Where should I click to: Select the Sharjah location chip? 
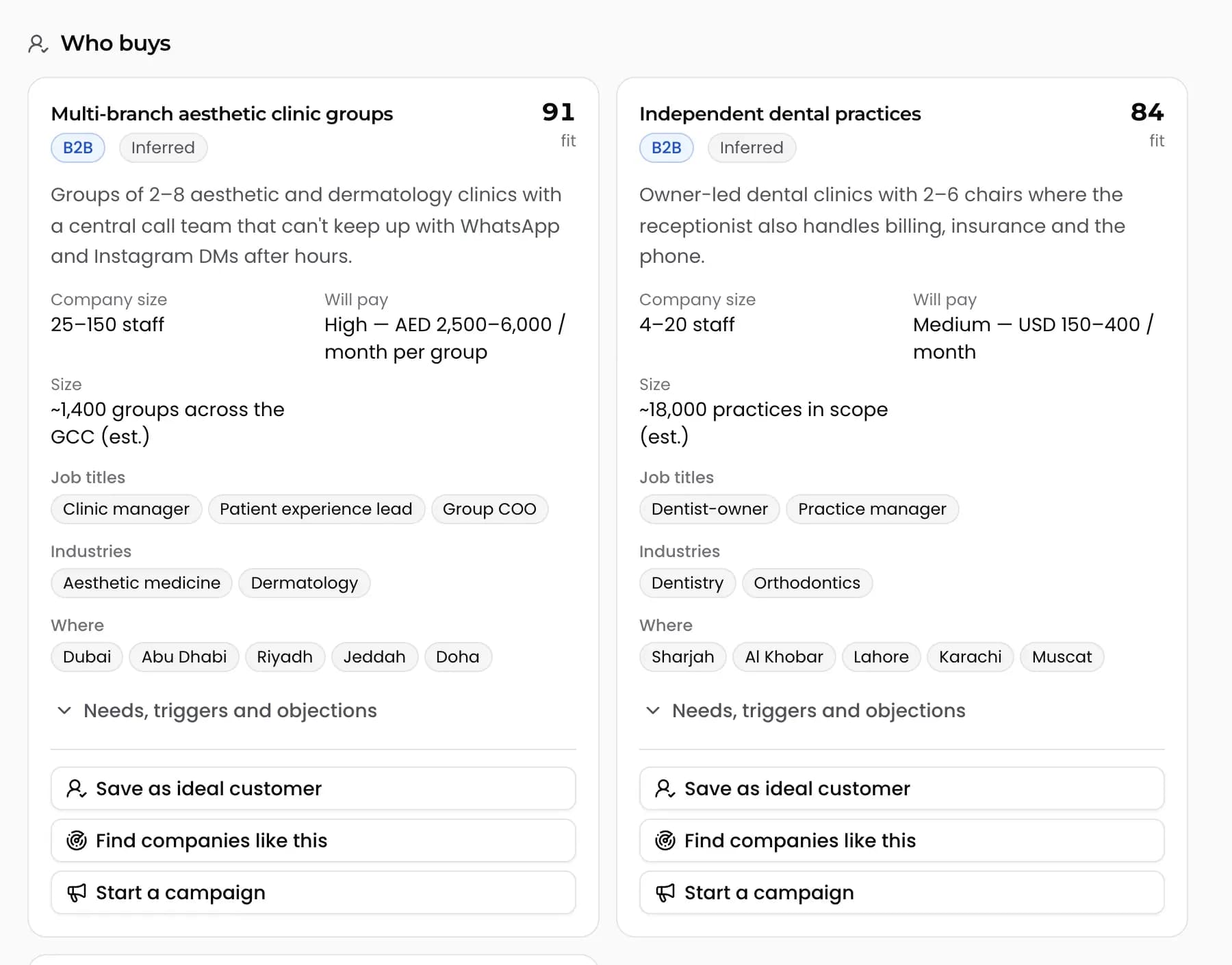(683, 657)
